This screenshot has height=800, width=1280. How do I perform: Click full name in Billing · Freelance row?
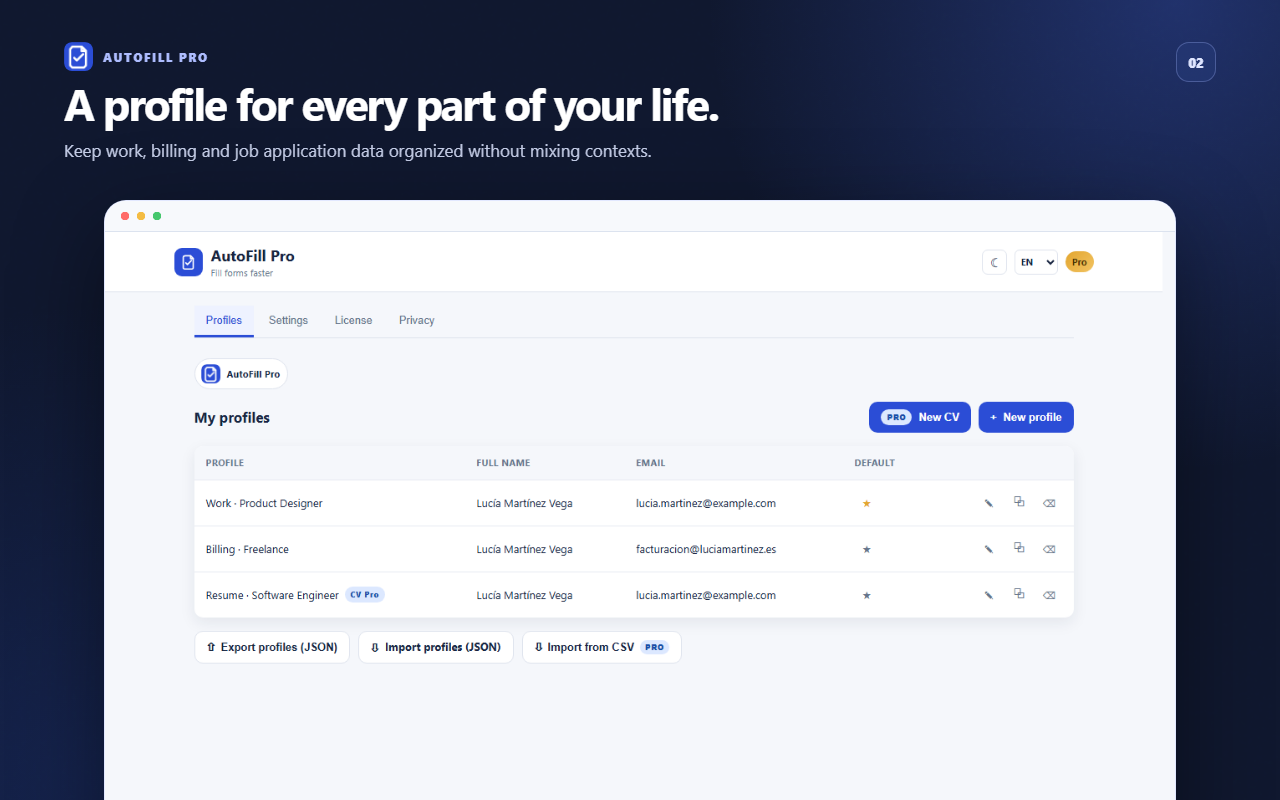click(525, 549)
